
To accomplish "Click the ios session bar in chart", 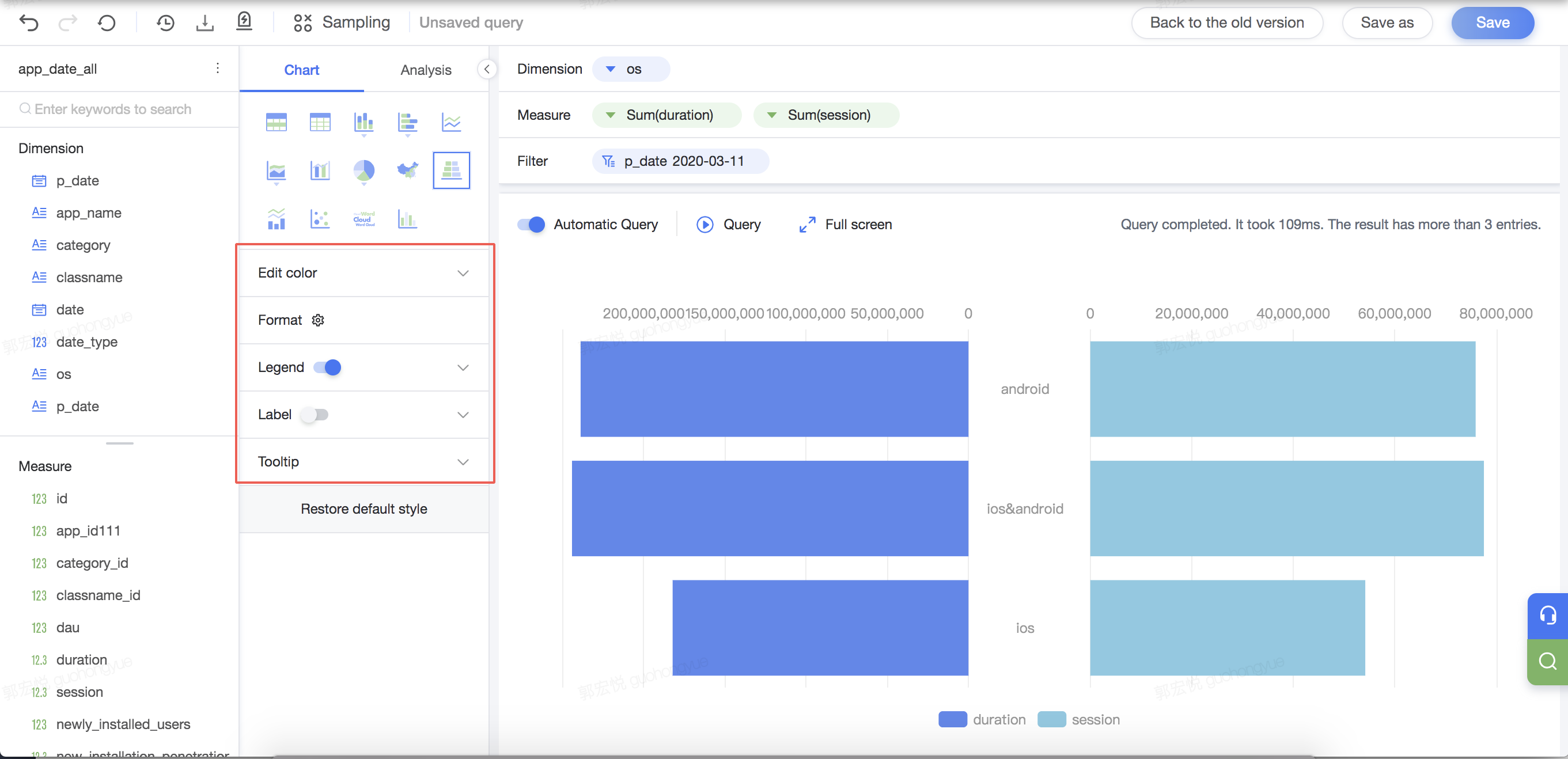I will (1227, 628).
